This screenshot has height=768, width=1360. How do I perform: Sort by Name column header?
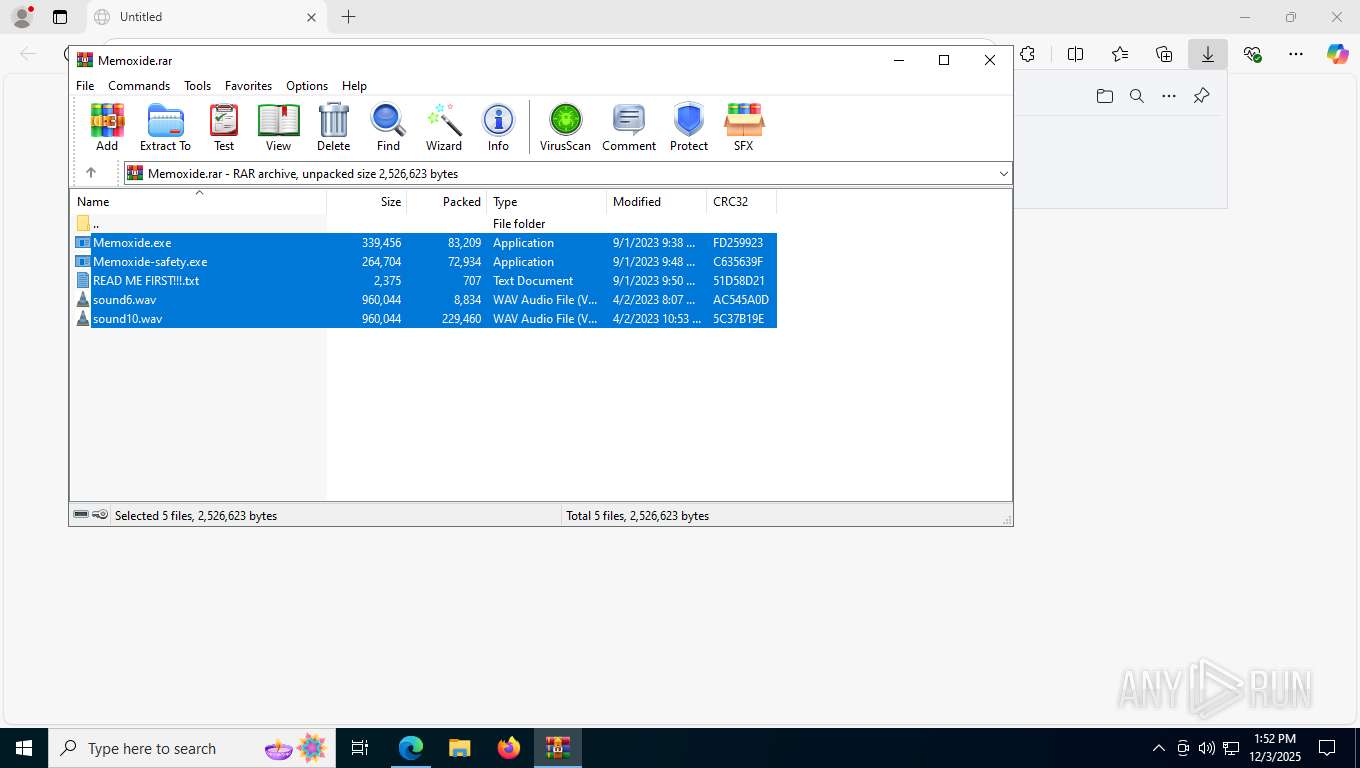tap(198, 201)
